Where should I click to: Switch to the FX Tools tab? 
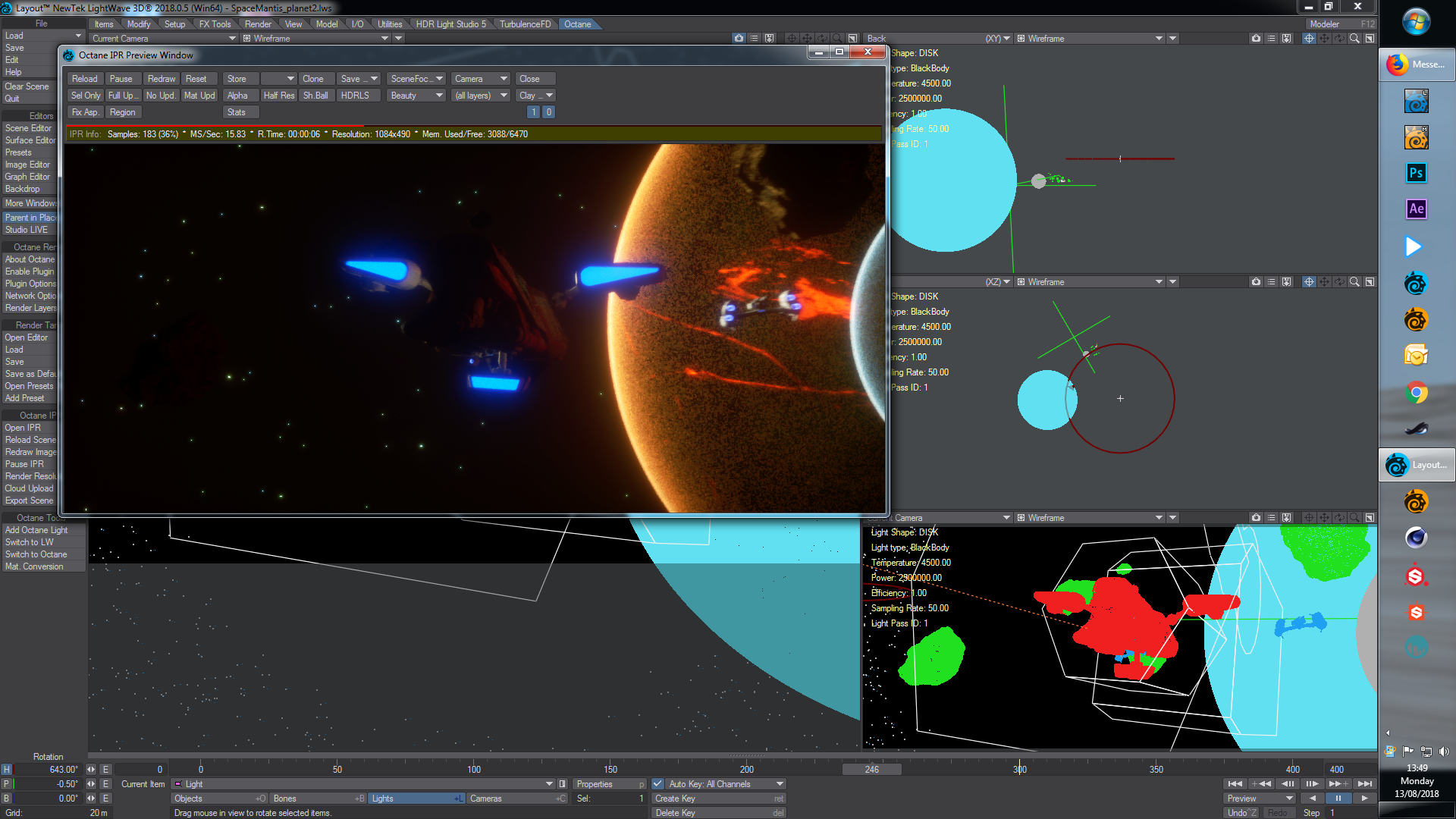[x=215, y=24]
